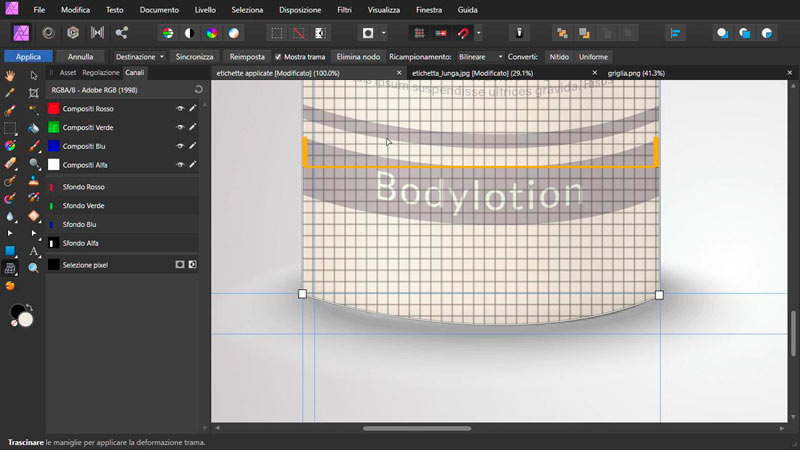Click the primary black color swatch
800x450 pixels.
pos(17,311)
